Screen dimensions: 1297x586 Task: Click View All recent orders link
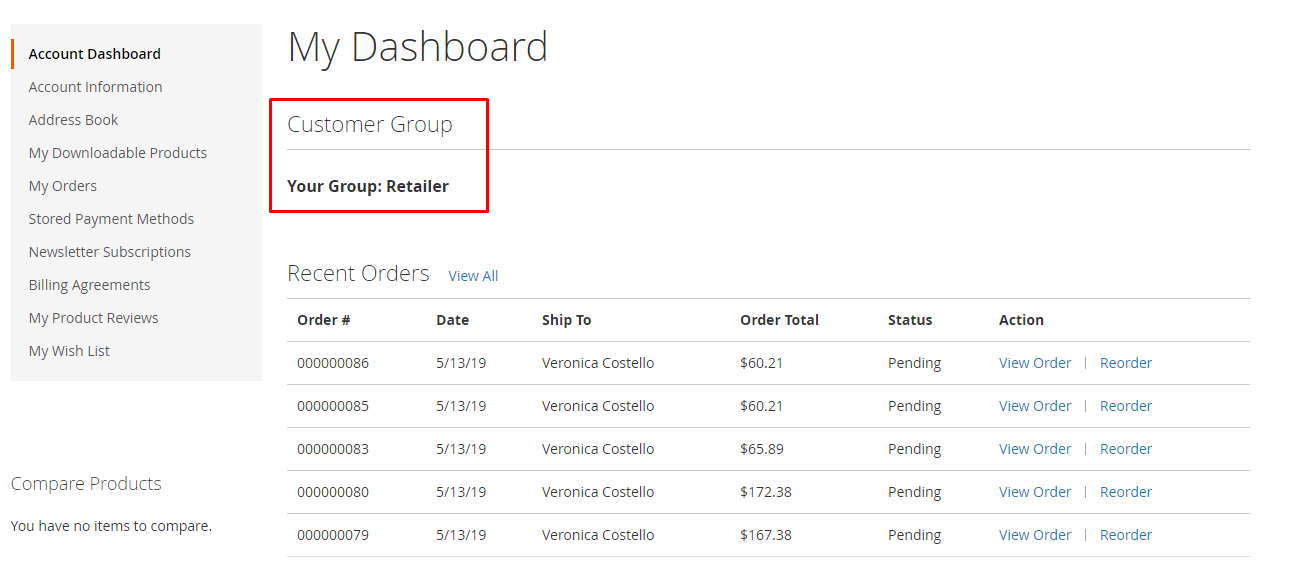pos(473,276)
